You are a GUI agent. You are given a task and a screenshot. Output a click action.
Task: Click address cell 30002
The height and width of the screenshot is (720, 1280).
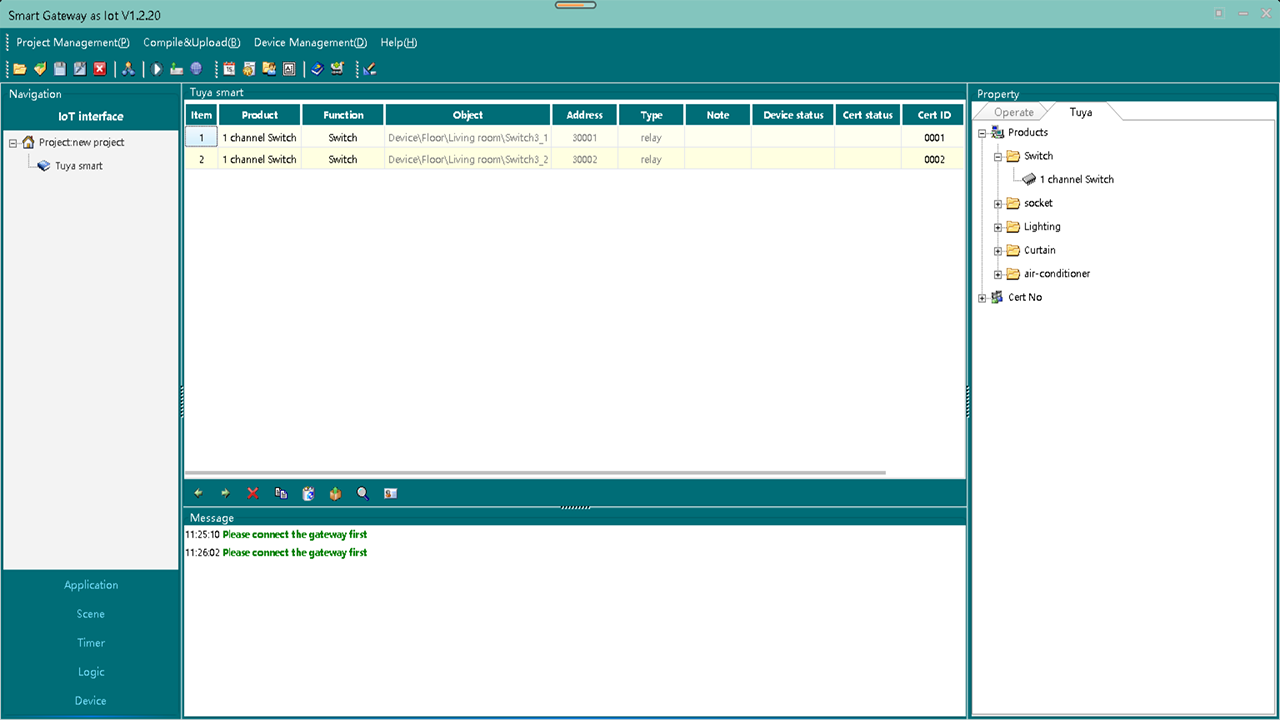tap(585, 159)
